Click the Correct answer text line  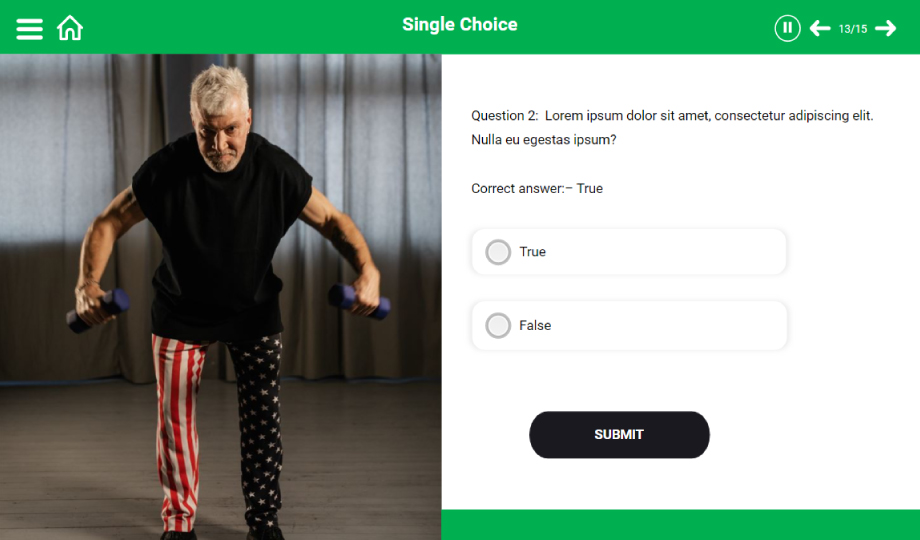point(537,188)
